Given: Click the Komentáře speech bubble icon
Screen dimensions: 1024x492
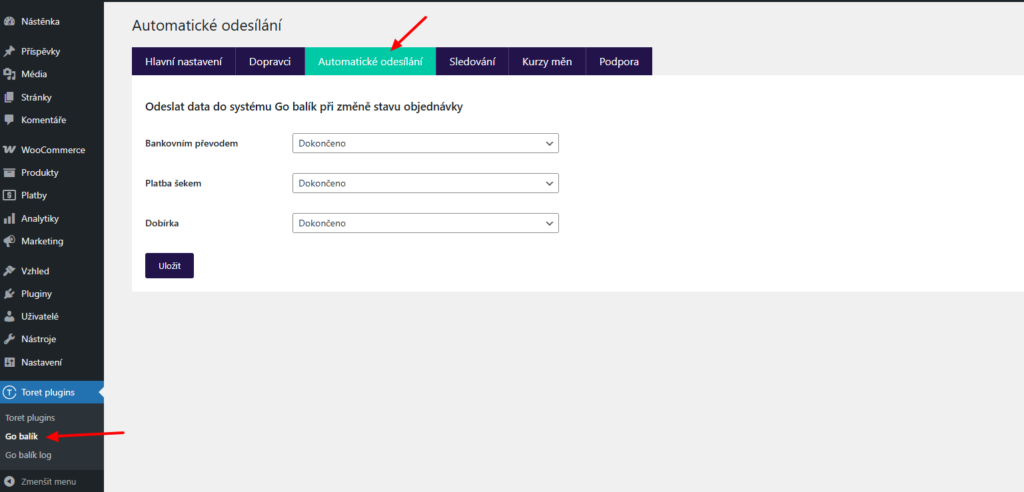Looking at the screenshot, I should (9, 120).
